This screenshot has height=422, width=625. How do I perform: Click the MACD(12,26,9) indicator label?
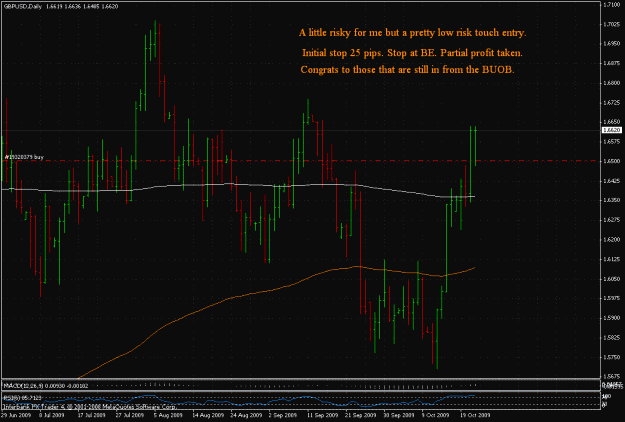45,385
